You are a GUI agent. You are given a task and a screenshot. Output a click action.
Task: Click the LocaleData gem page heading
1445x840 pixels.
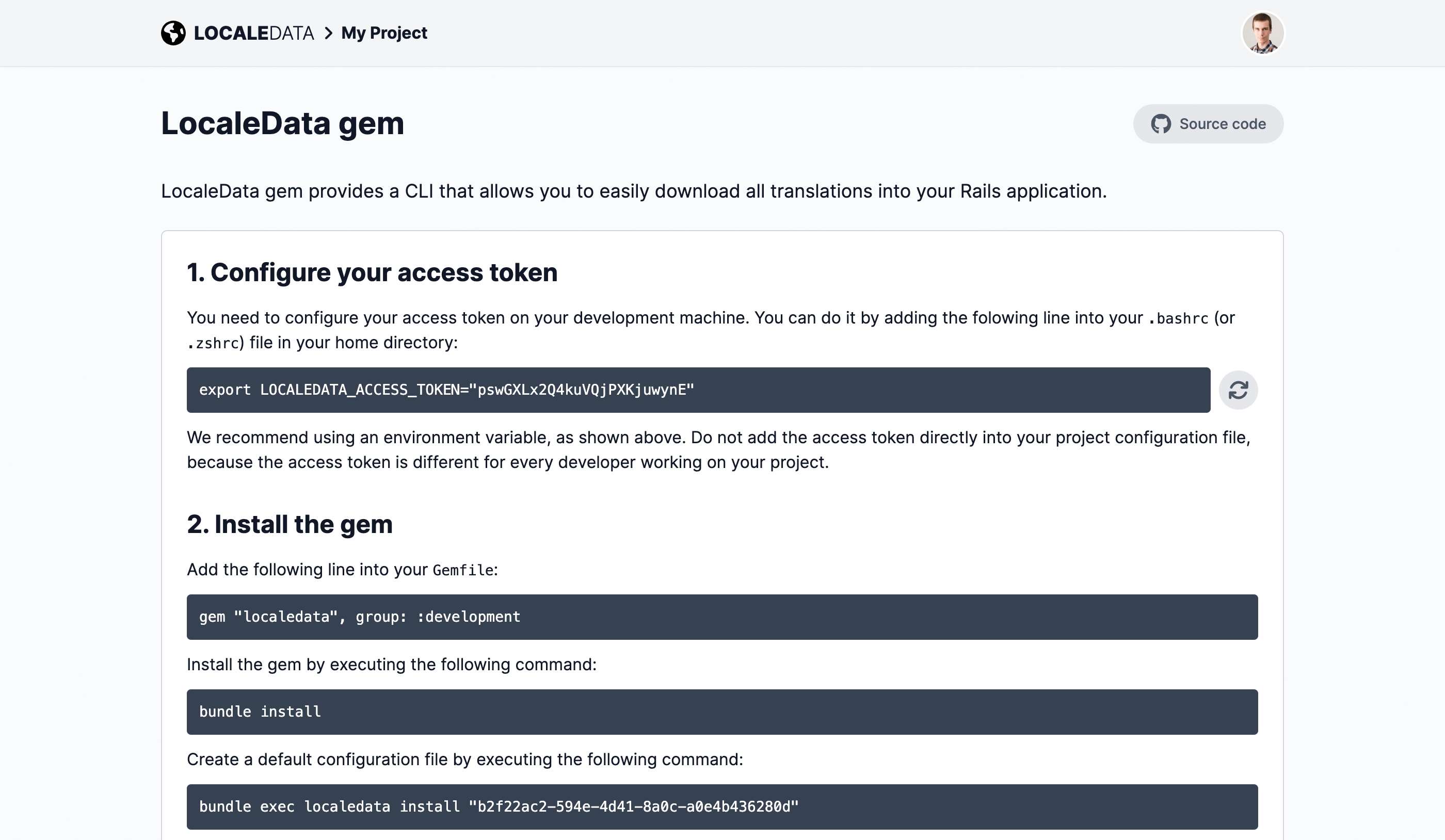tap(283, 123)
